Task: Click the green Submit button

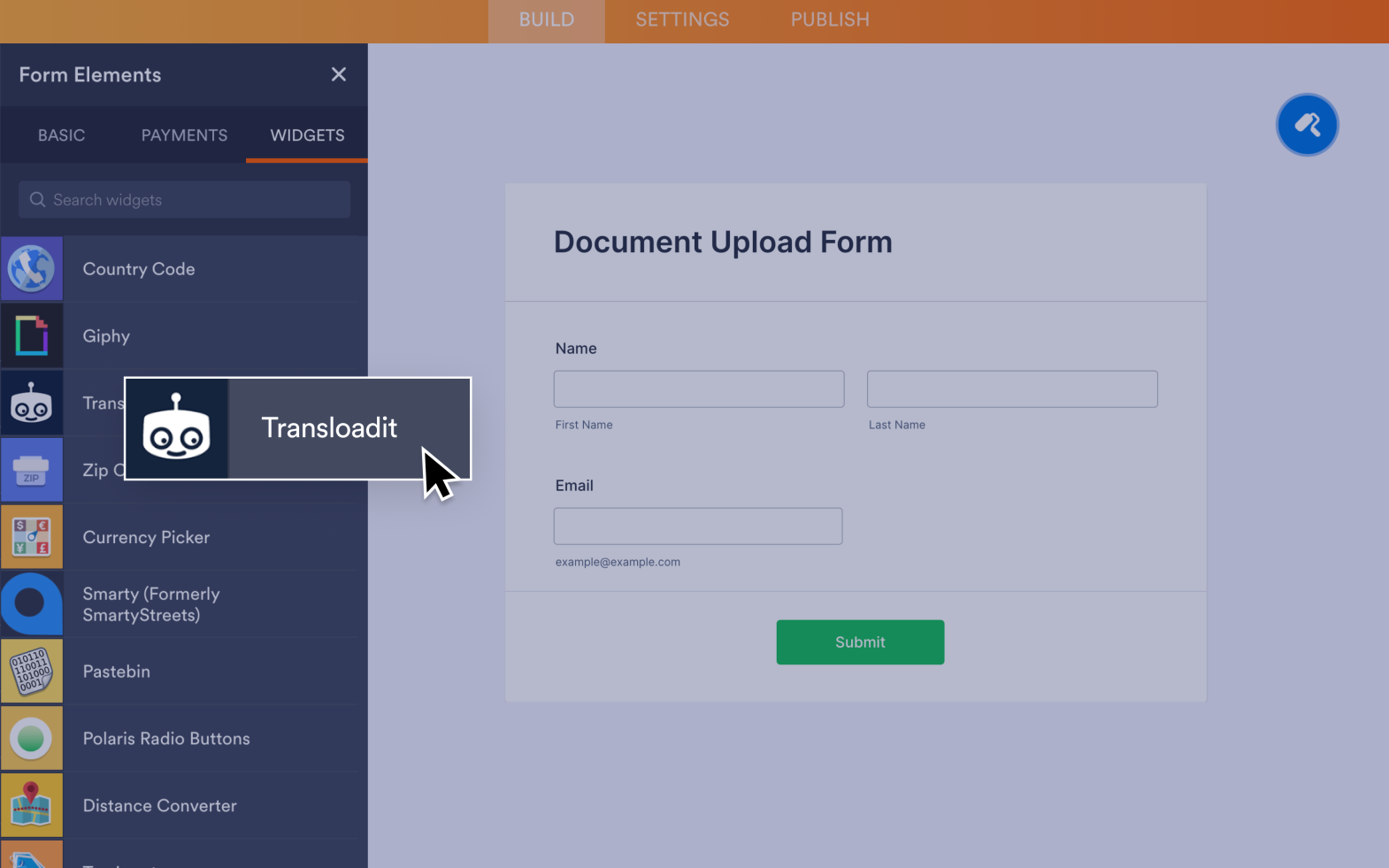Action: point(860,642)
